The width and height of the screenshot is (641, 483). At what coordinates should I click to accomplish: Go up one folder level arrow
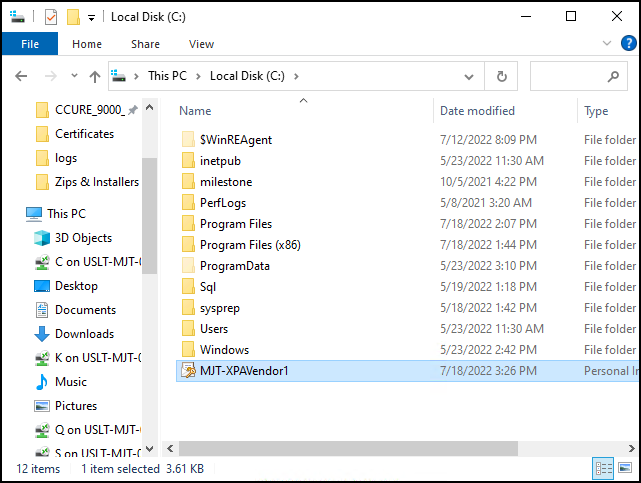[x=95, y=76]
